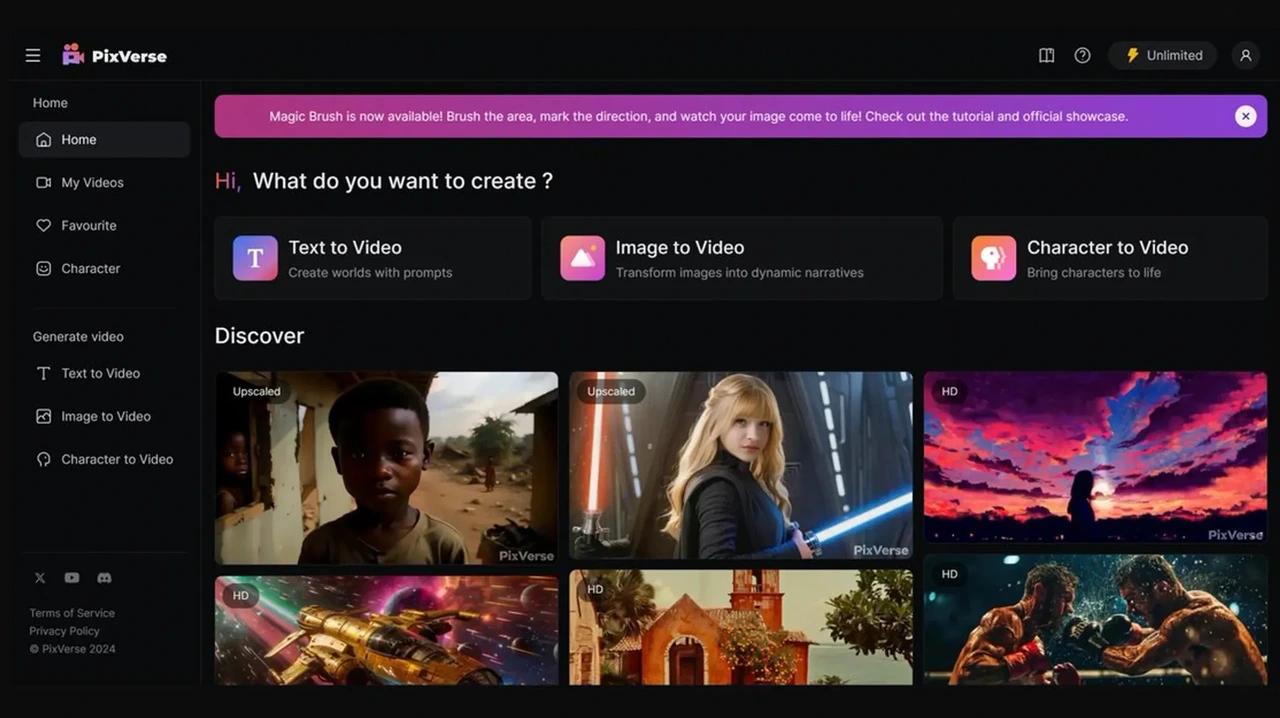
Task: Click the PixVerse logo
Action: pyautogui.click(x=115, y=56)
